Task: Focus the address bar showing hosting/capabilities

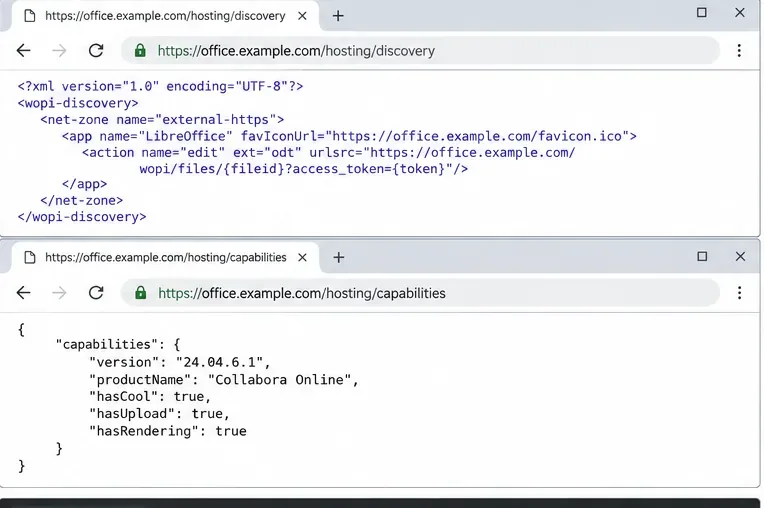Action: [x=420, y=293]
